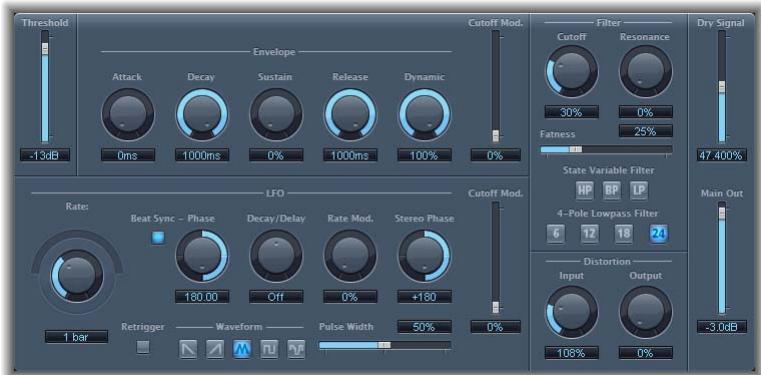Click the Pulse Width value field 50%
Viewport: 761px width, 375px height.
tap(424, 326)
